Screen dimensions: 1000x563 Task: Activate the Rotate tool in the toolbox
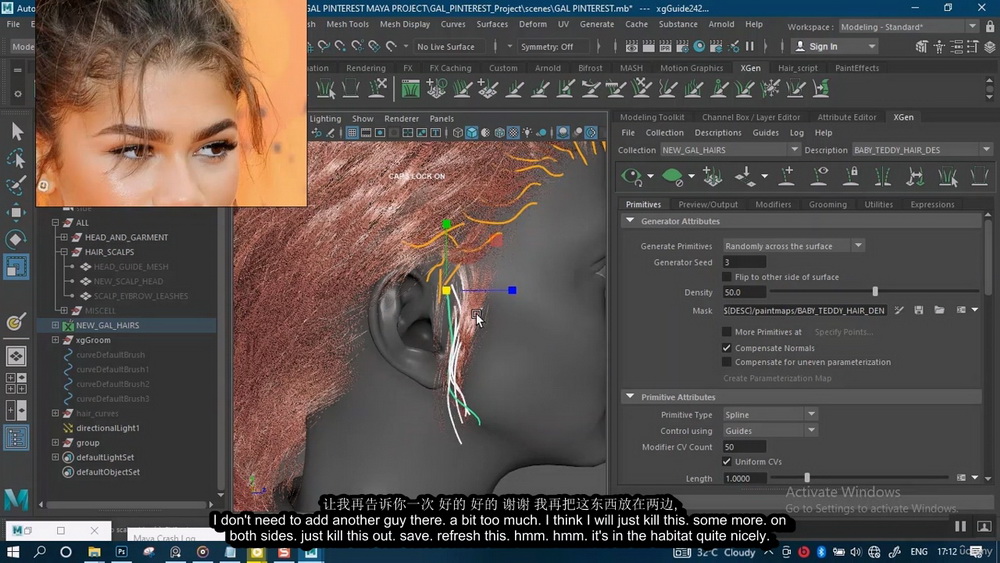(17, 239)
